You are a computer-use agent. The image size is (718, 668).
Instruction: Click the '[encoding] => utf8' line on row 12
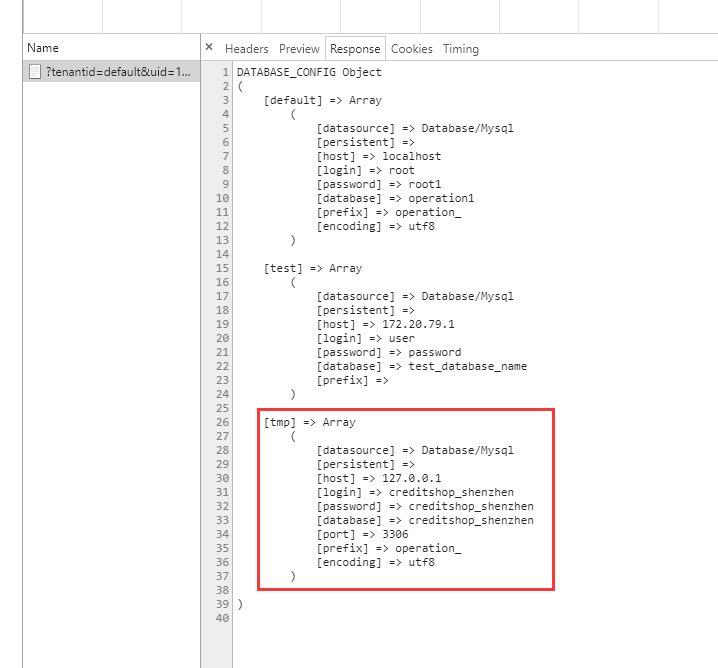tap(375, 226)
